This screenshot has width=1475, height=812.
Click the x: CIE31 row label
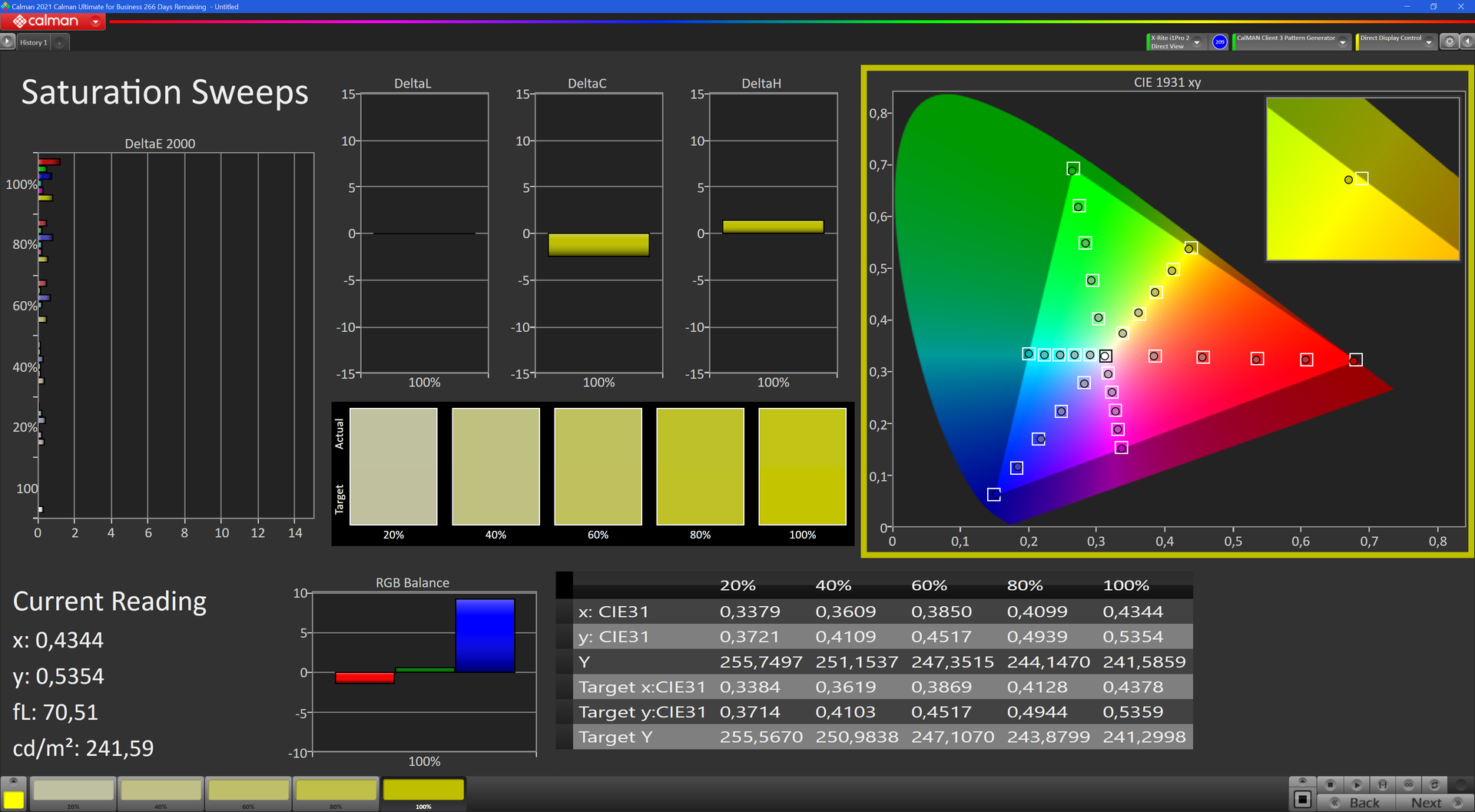(x=614, y=611)
